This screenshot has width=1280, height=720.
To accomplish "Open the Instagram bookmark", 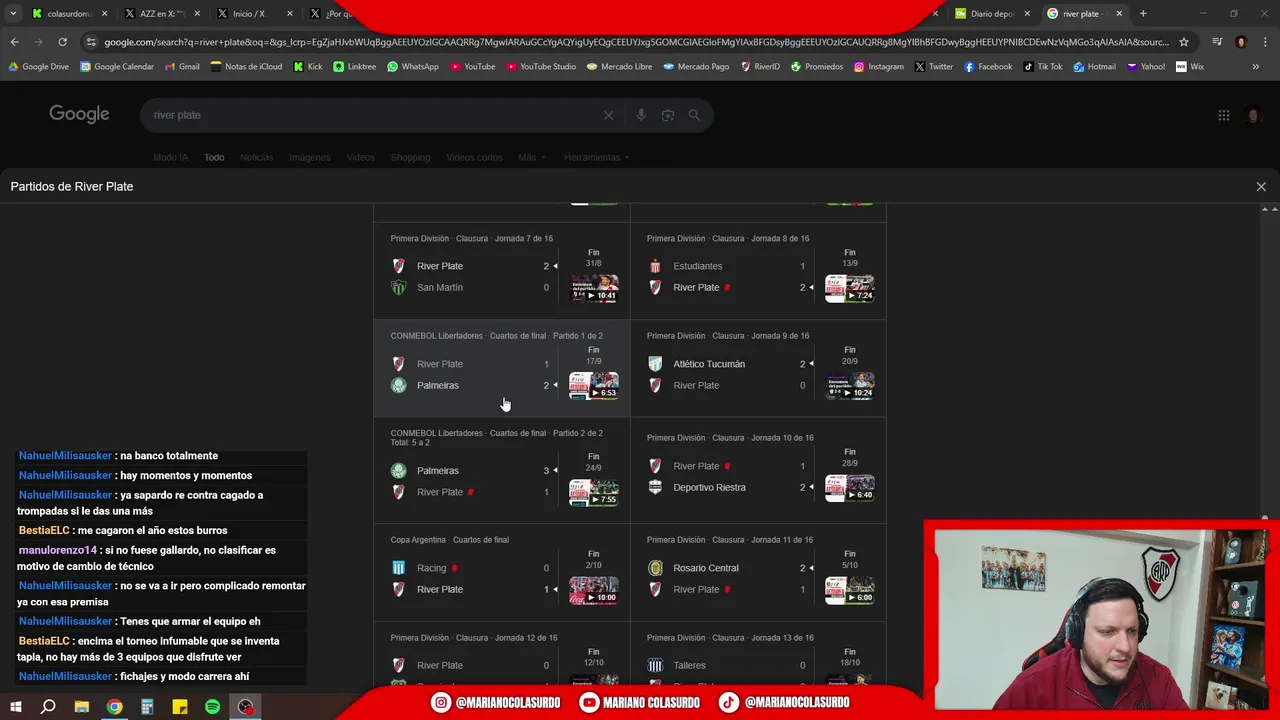I will coord(879,67).
